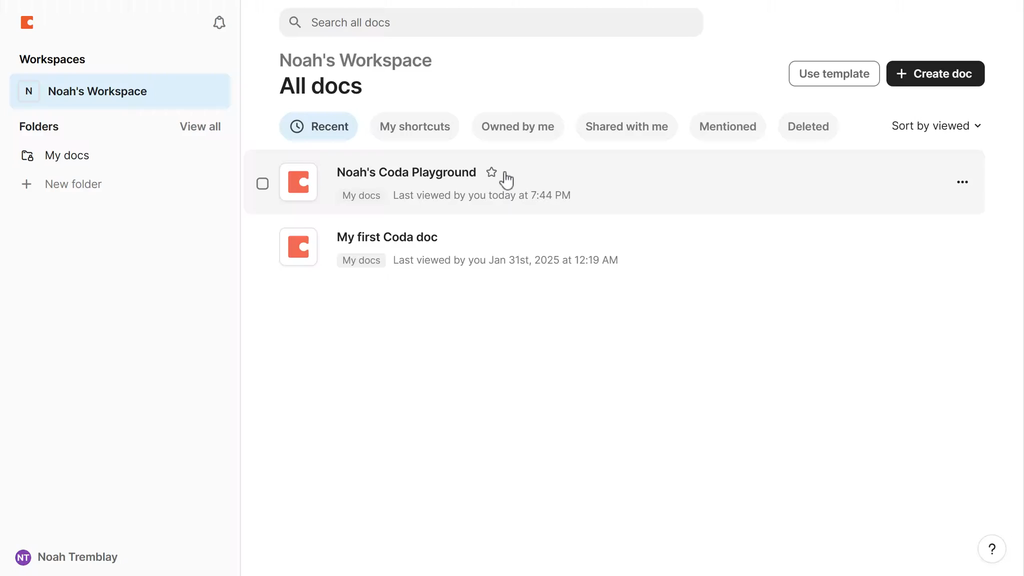Click Noah Tremblay account name
1024x576 pixels.
pyautogui.click(x=78, y=557)
